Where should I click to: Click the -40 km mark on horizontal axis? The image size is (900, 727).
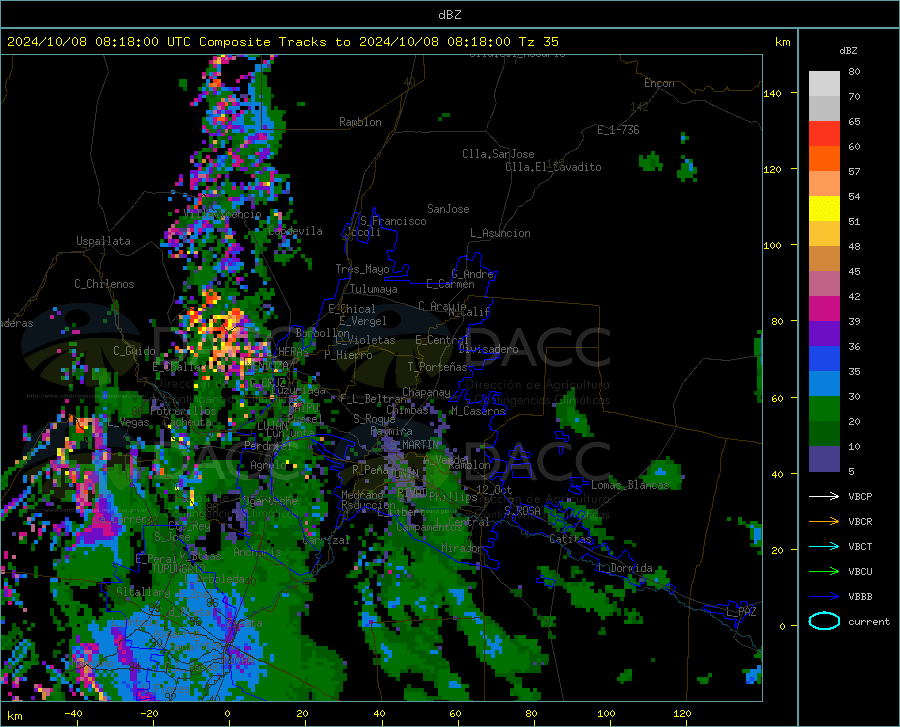pos(73,713)
